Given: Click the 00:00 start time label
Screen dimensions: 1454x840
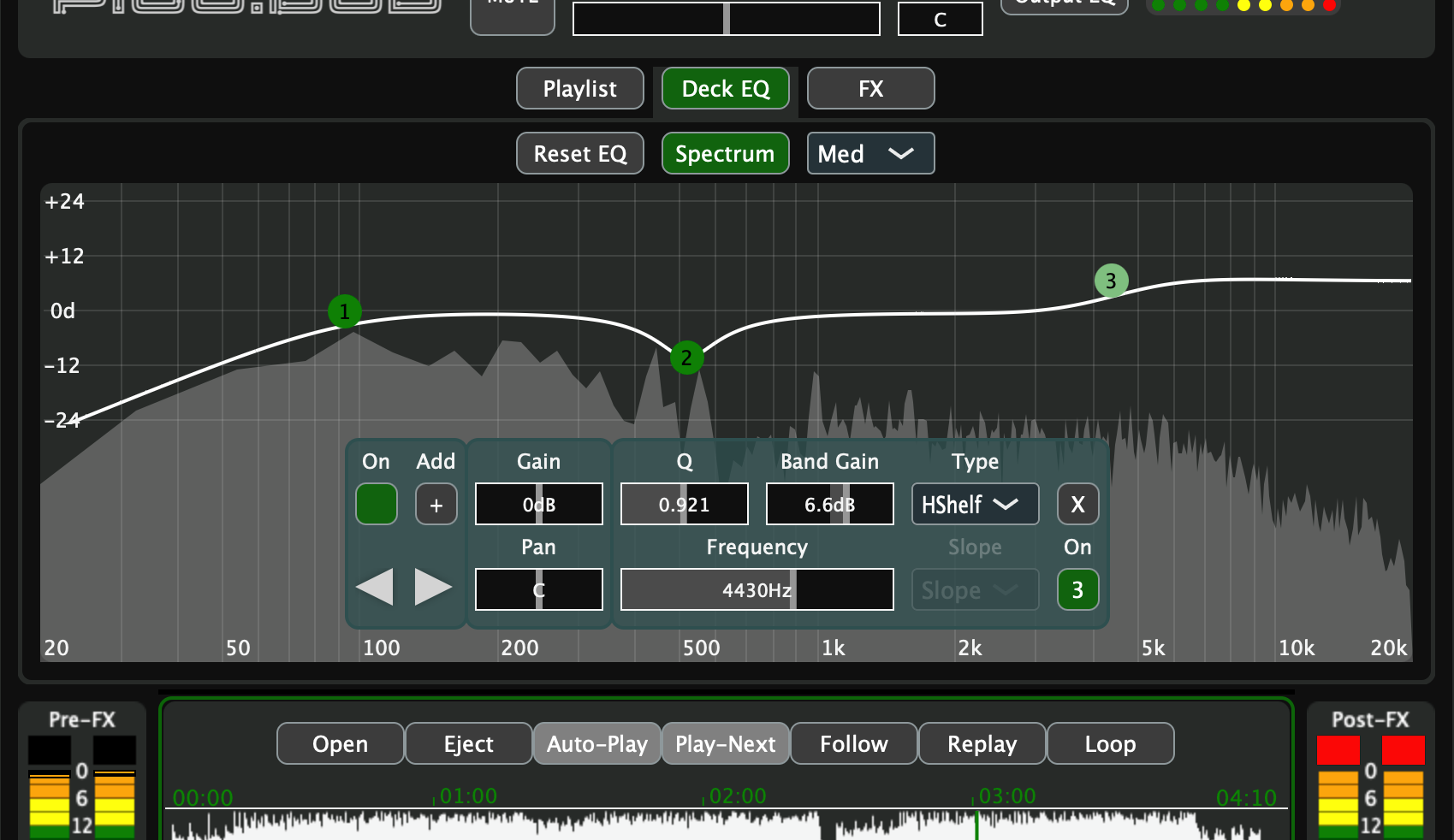Looking at the screenshot, I should 203,797.
